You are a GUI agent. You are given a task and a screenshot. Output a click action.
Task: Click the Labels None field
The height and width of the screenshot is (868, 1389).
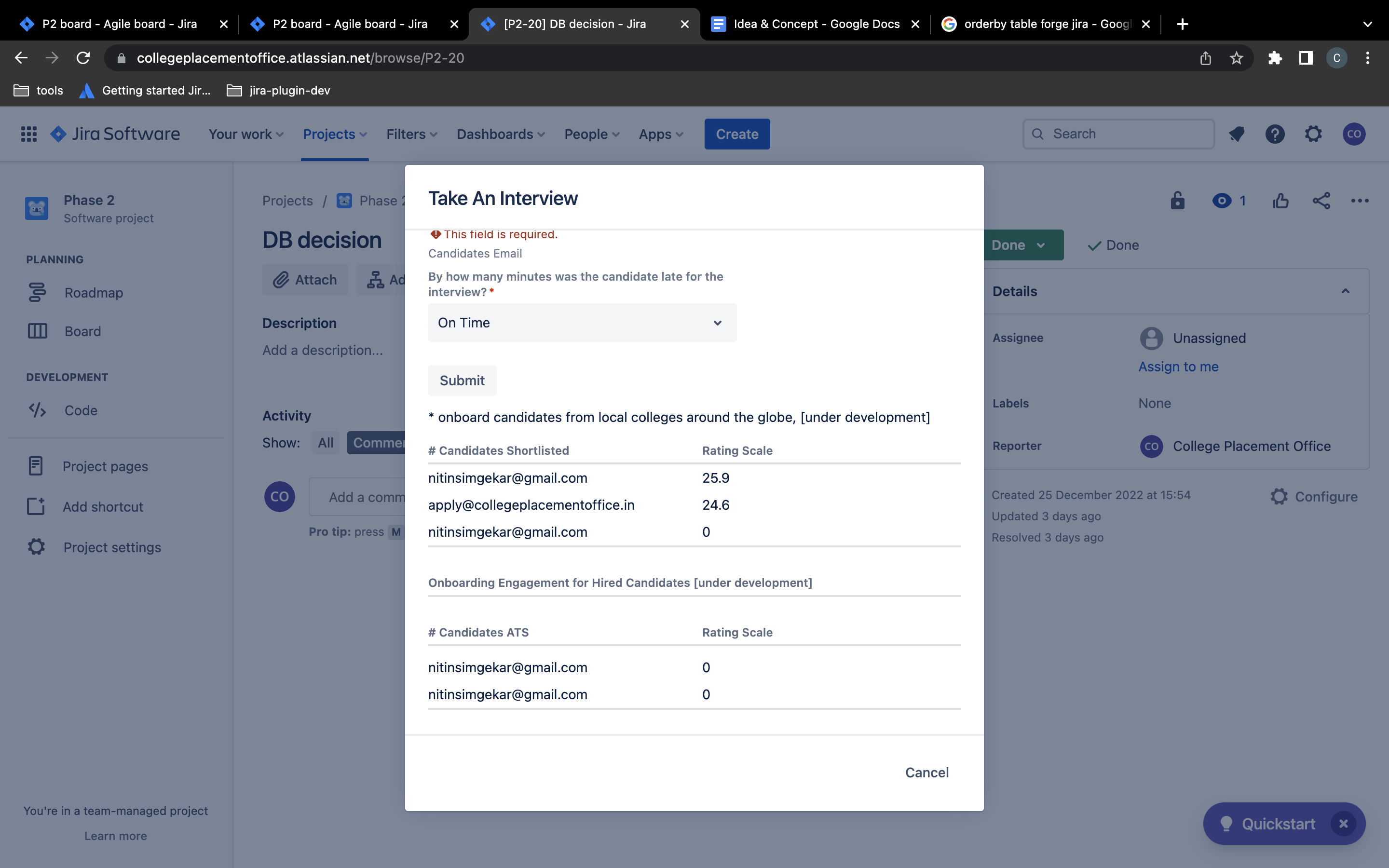1154,403
